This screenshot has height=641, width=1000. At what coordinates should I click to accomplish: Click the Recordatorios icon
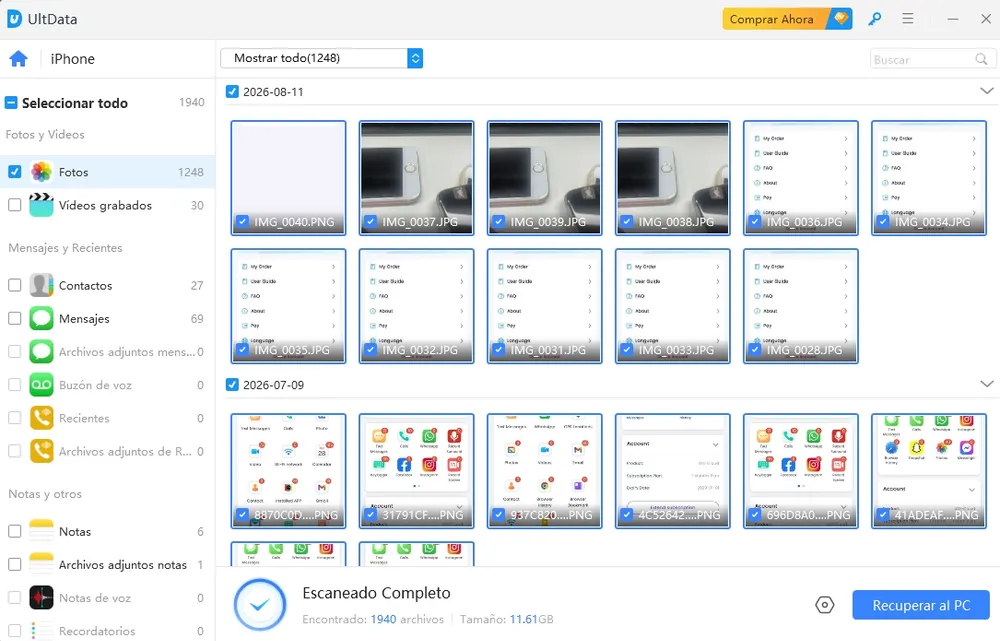pyautogui.click(x=41, y=630)
